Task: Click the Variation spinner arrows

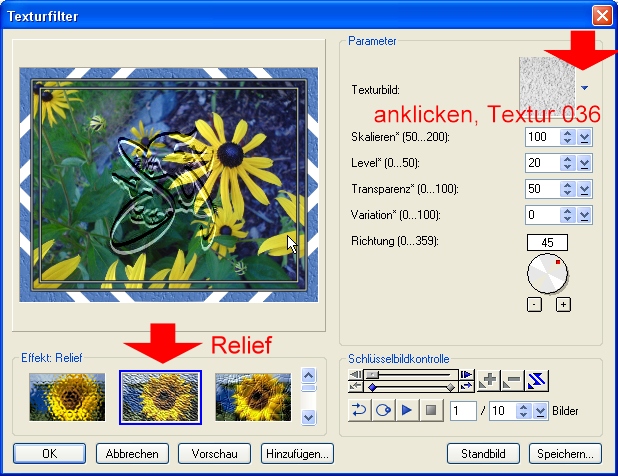Action: point(568,215)
